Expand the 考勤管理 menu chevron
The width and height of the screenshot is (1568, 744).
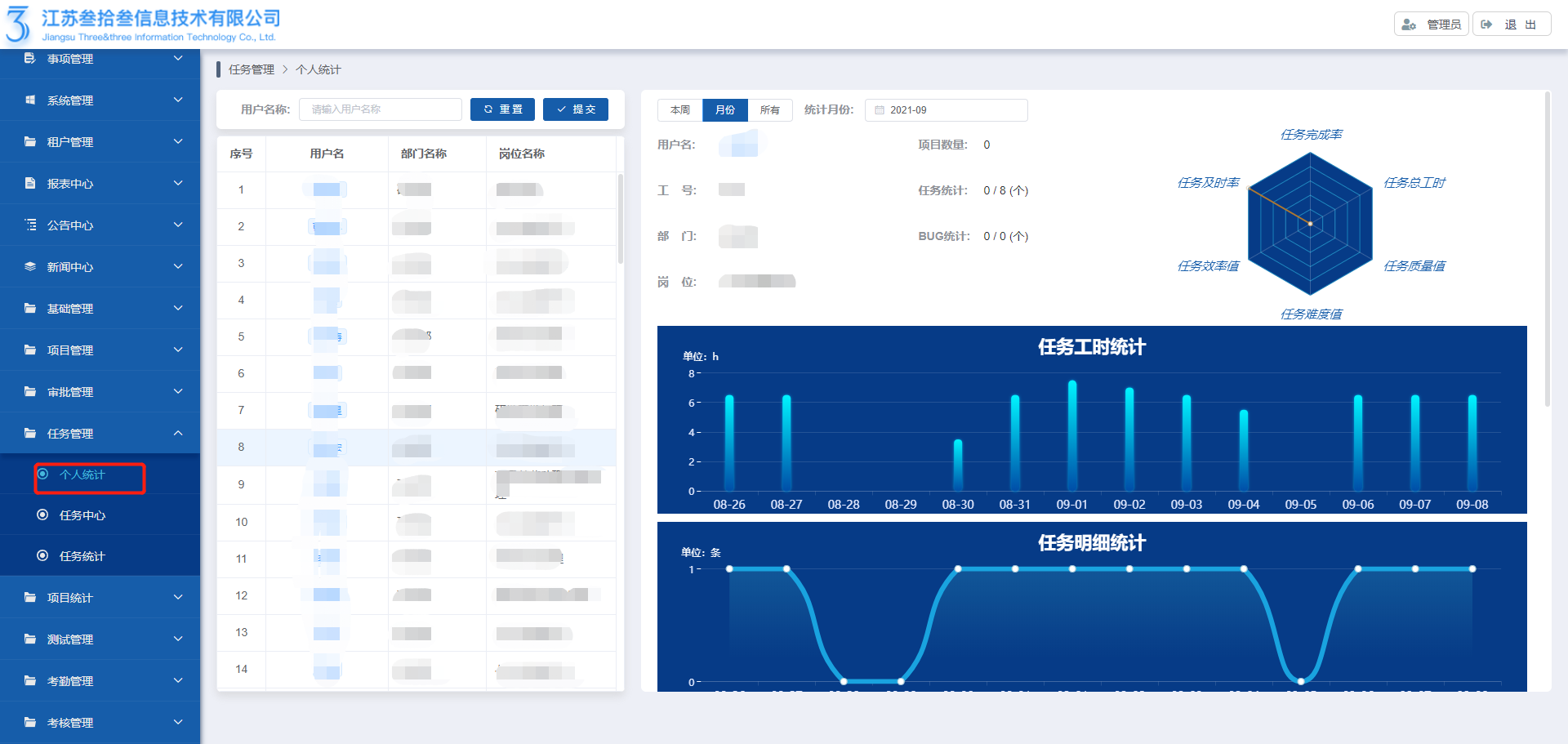point(178,680)
